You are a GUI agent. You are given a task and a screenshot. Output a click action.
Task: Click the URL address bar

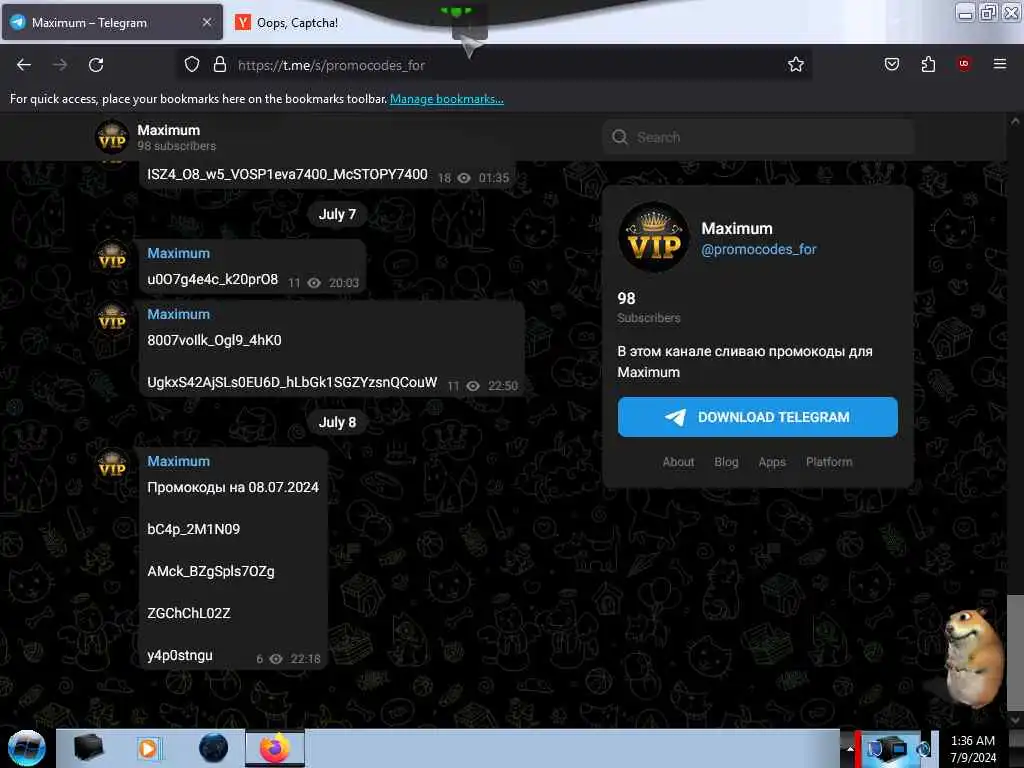[x=496, y=65]
